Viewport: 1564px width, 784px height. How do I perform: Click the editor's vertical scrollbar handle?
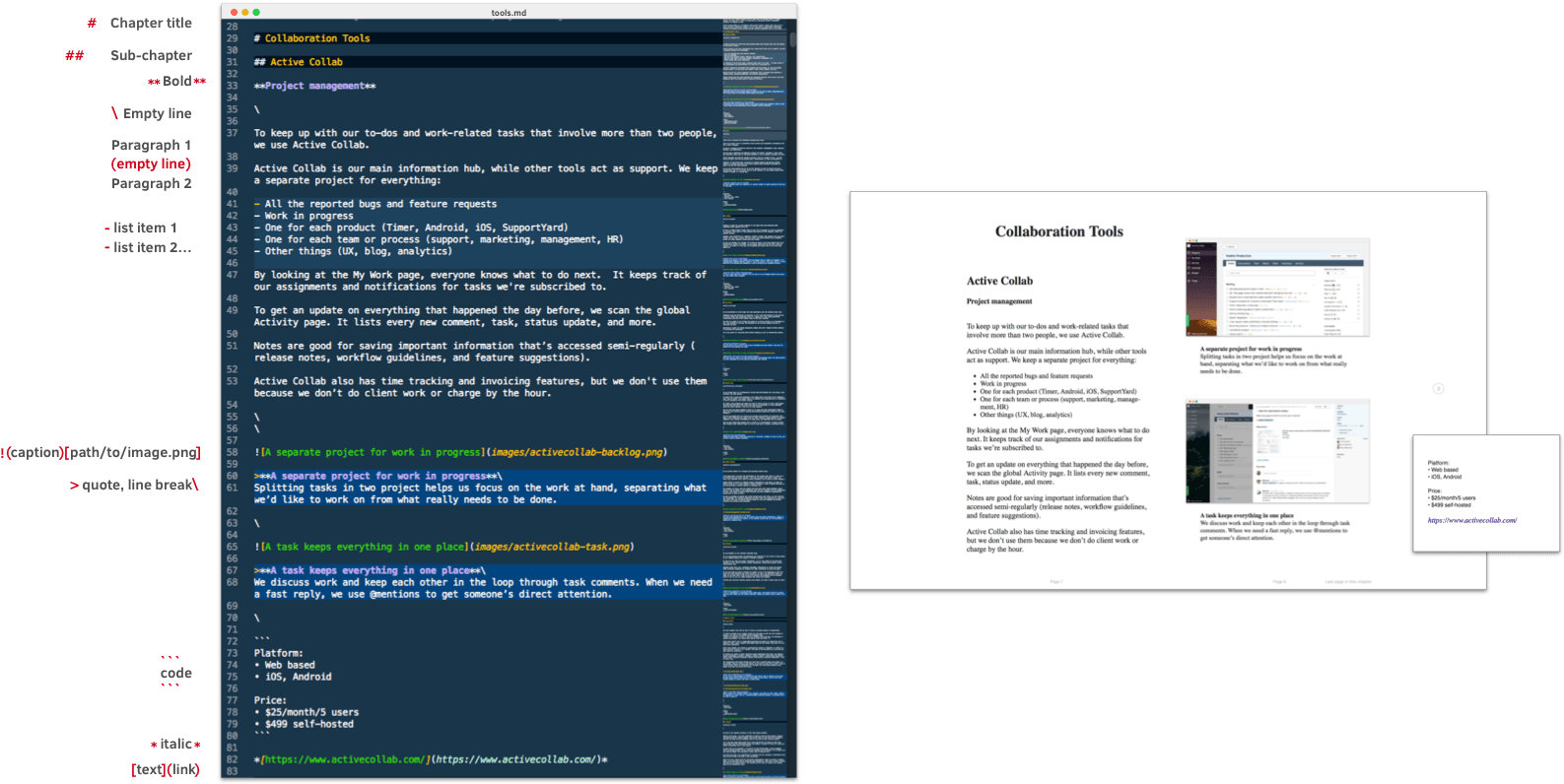[x=792, y=39]
